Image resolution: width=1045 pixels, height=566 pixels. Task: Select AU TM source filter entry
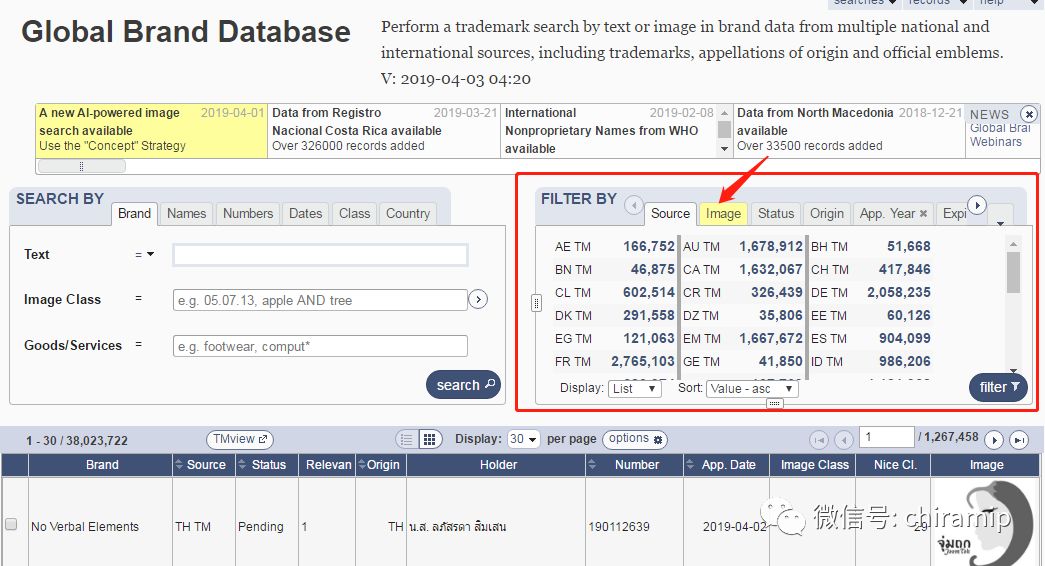742,247
